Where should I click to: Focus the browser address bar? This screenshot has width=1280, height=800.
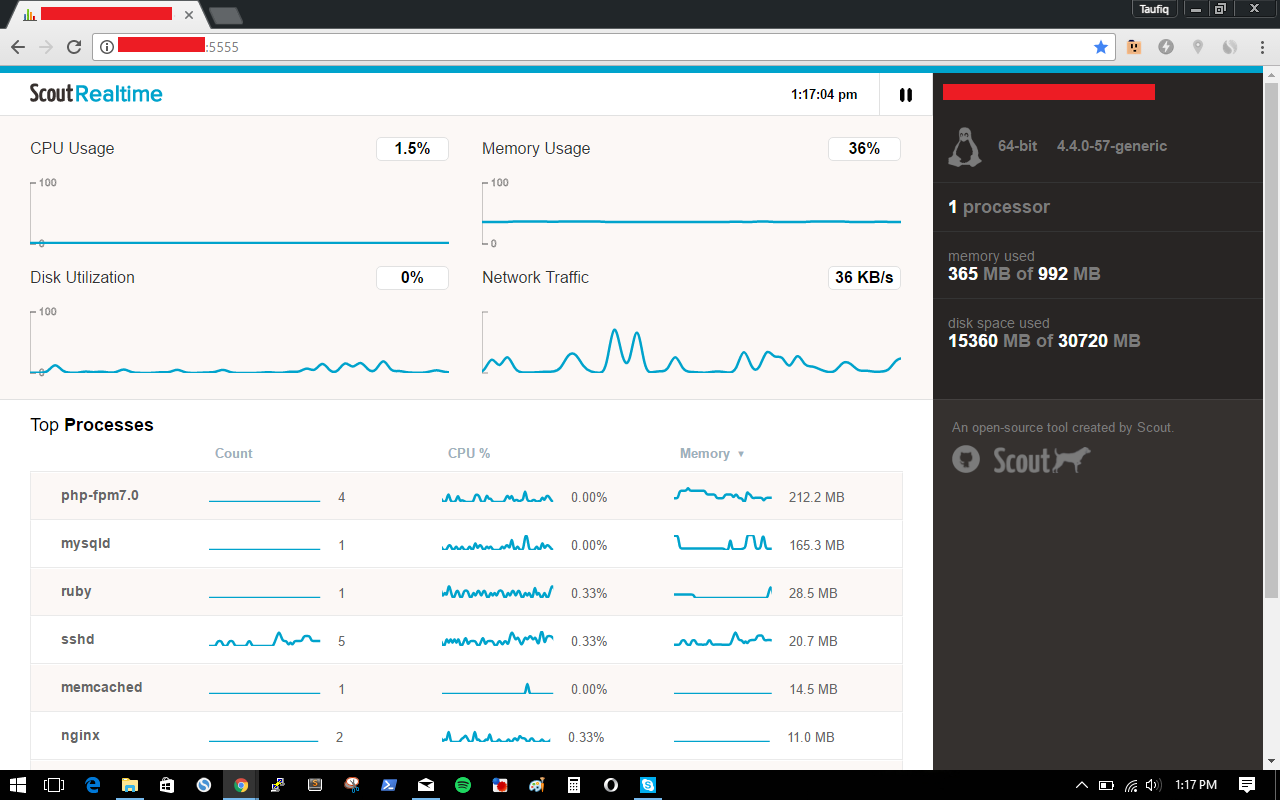pos(603,47)
